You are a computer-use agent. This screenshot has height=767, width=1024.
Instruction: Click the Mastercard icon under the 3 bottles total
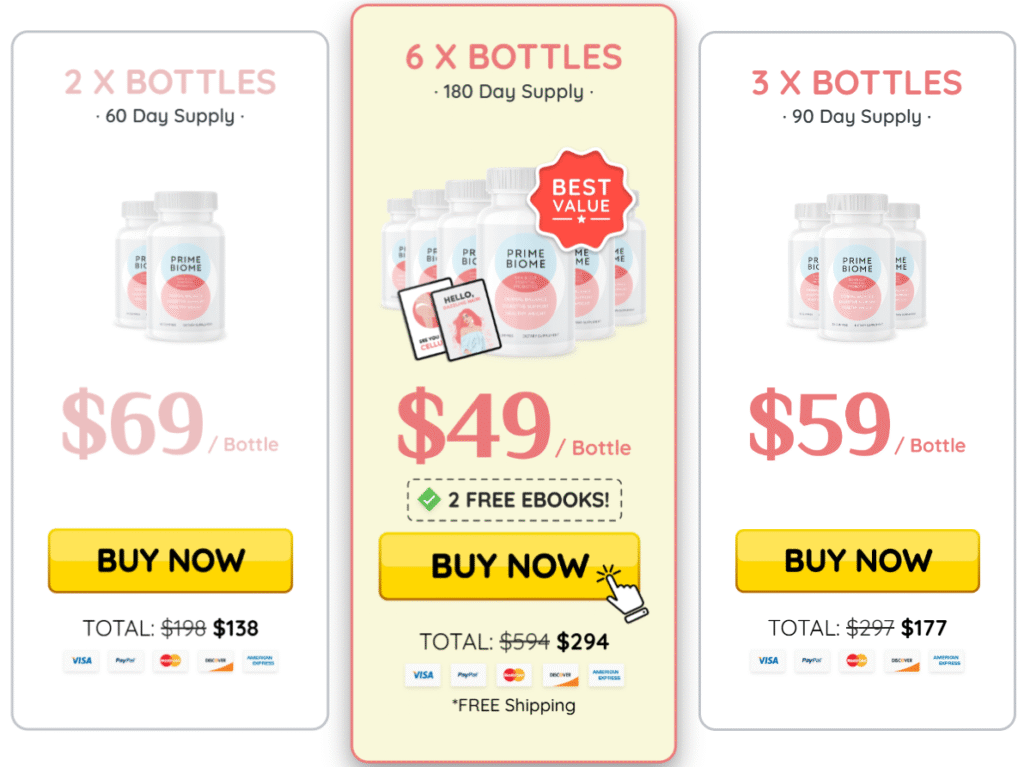[857, 661]
